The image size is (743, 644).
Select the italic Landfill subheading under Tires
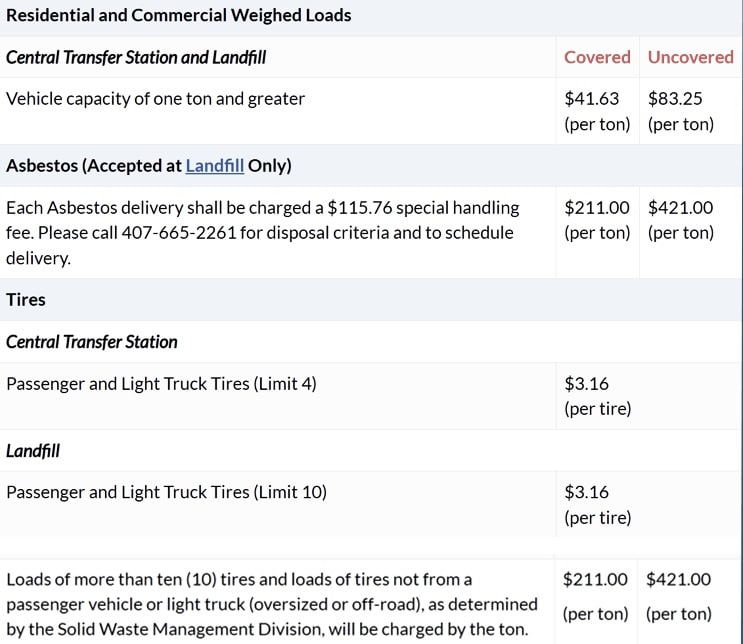(x=33, y=450)
